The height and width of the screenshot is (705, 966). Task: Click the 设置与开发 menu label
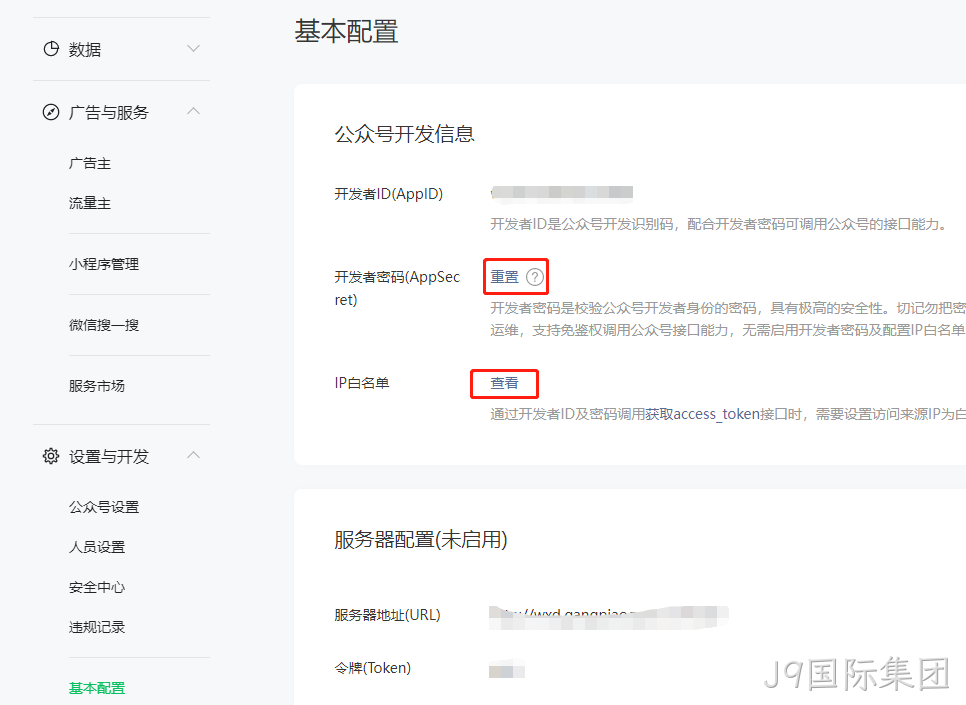click(x=109, y=457)
